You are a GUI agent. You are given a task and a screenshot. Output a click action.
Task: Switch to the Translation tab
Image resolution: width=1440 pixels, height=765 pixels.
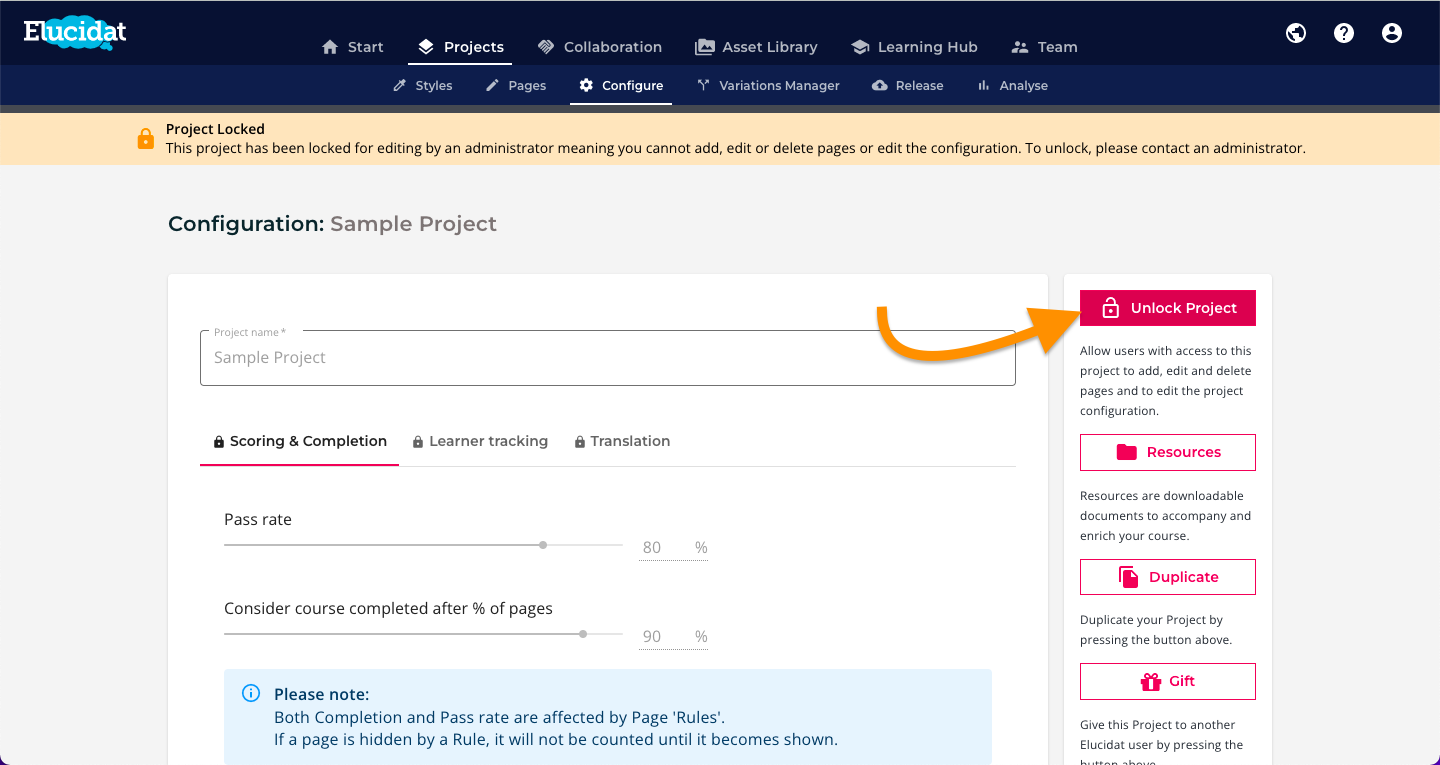point(622,441)
